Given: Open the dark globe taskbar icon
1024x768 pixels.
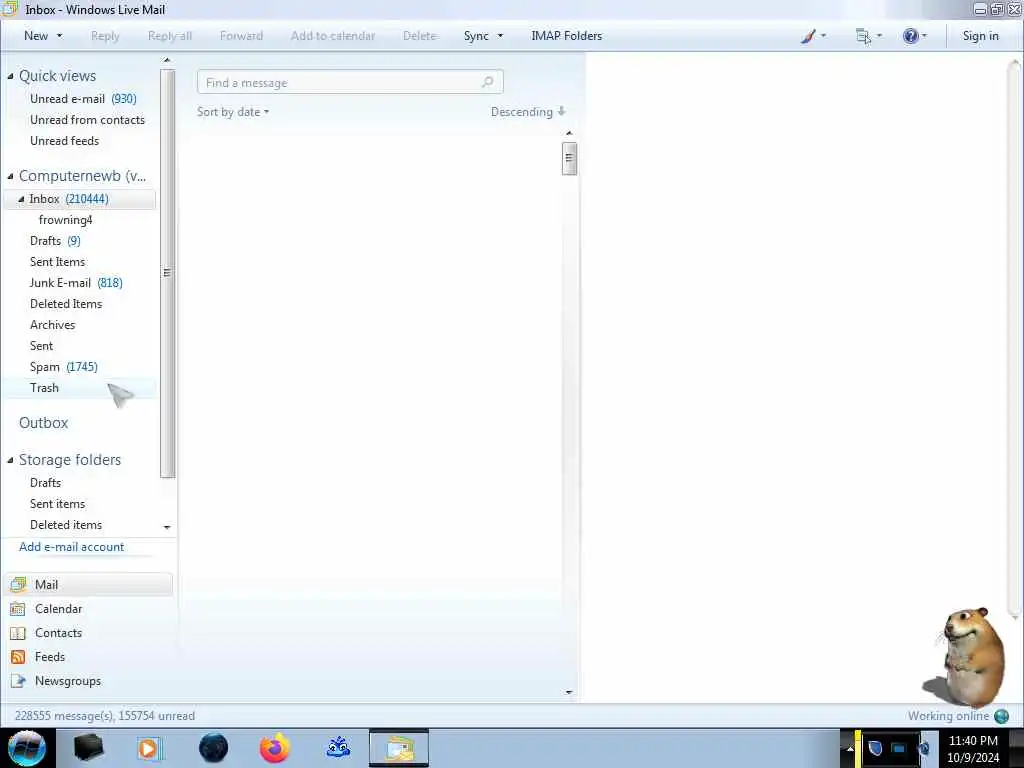Looking at the screenshot, I should point(214,748).
